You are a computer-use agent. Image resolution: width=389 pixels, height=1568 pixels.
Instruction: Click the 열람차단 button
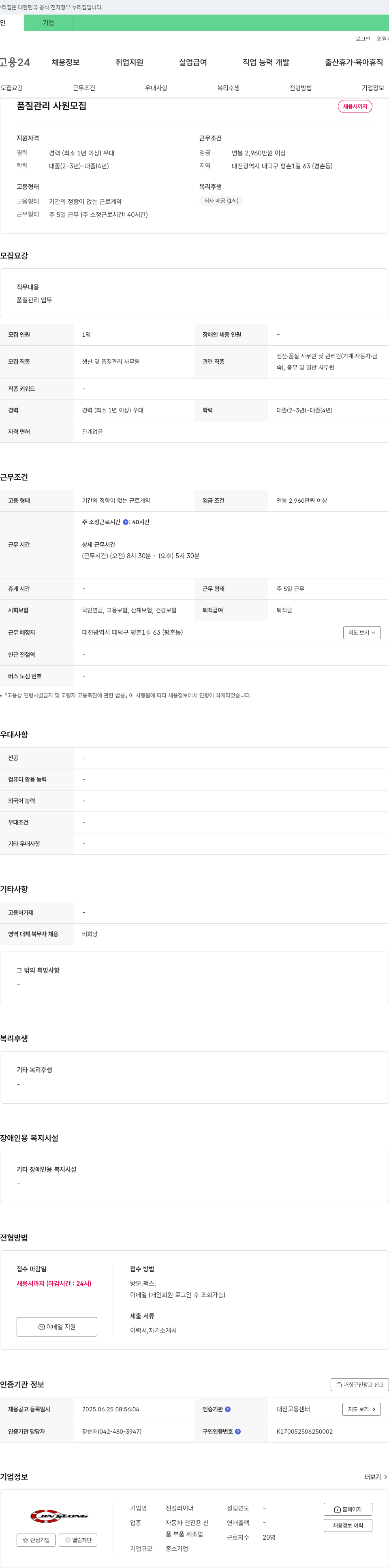(78, 1540)
